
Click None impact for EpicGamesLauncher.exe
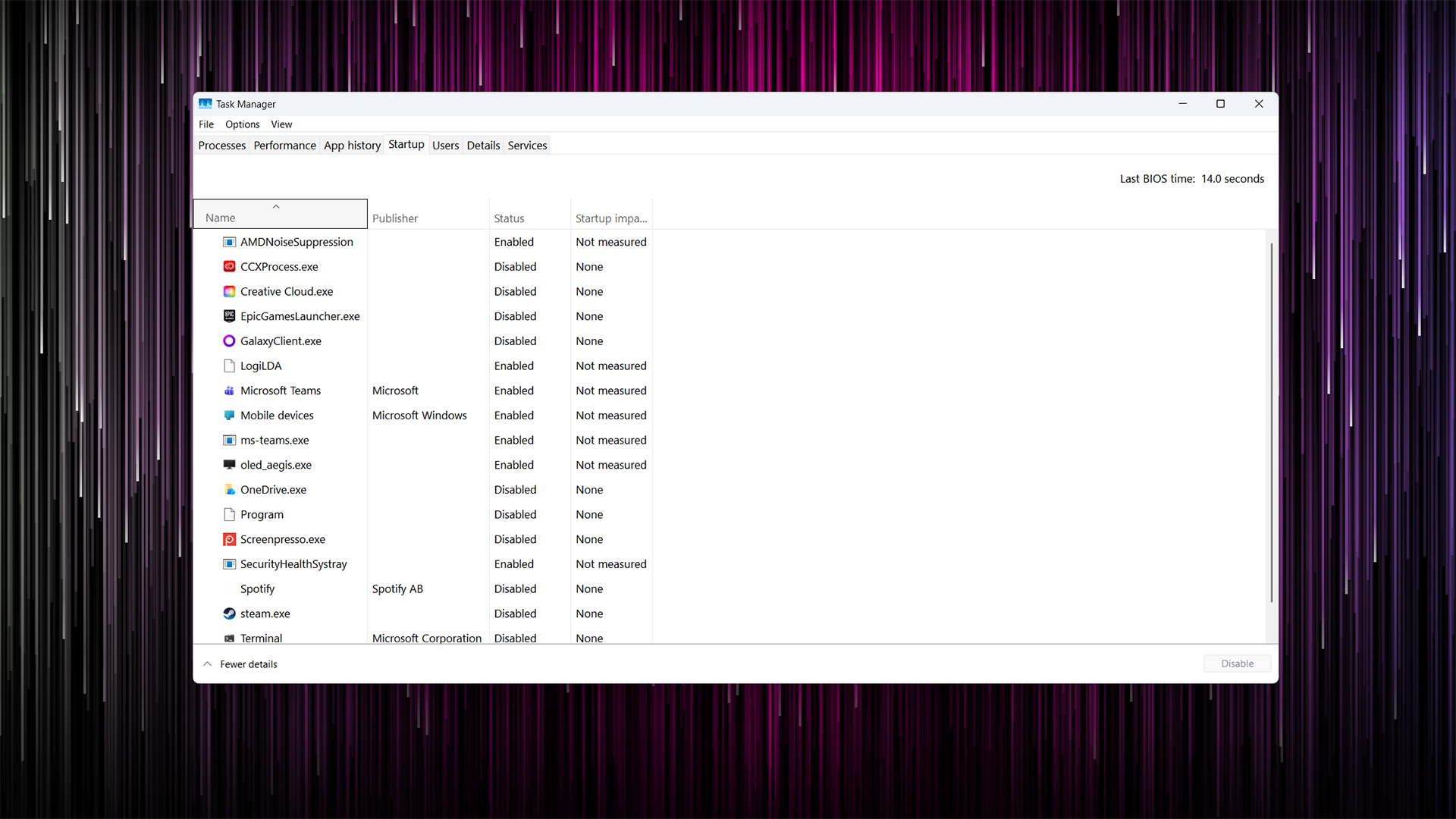[x=589, y=316]
